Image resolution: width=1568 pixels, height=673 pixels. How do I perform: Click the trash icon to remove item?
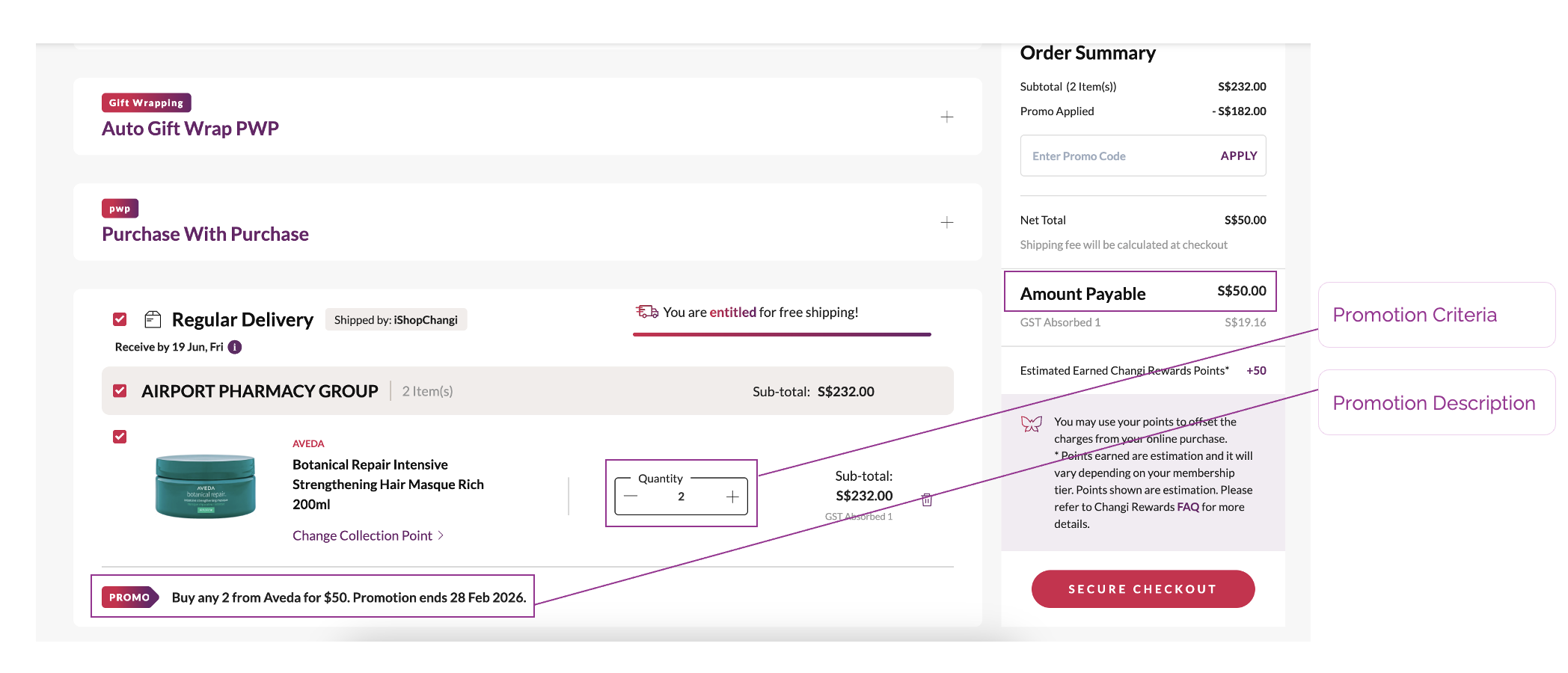coord(927,500)
